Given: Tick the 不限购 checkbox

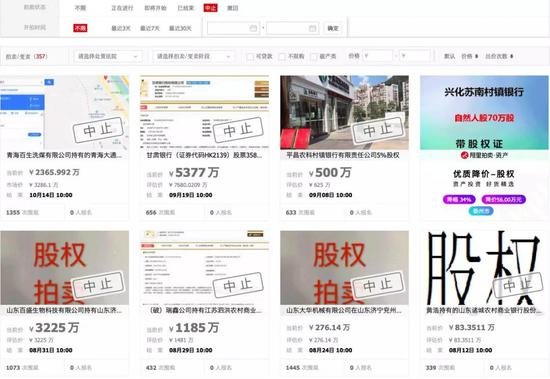Looking at the screenshot, I should pyautogui.click(x=282, y=56).
